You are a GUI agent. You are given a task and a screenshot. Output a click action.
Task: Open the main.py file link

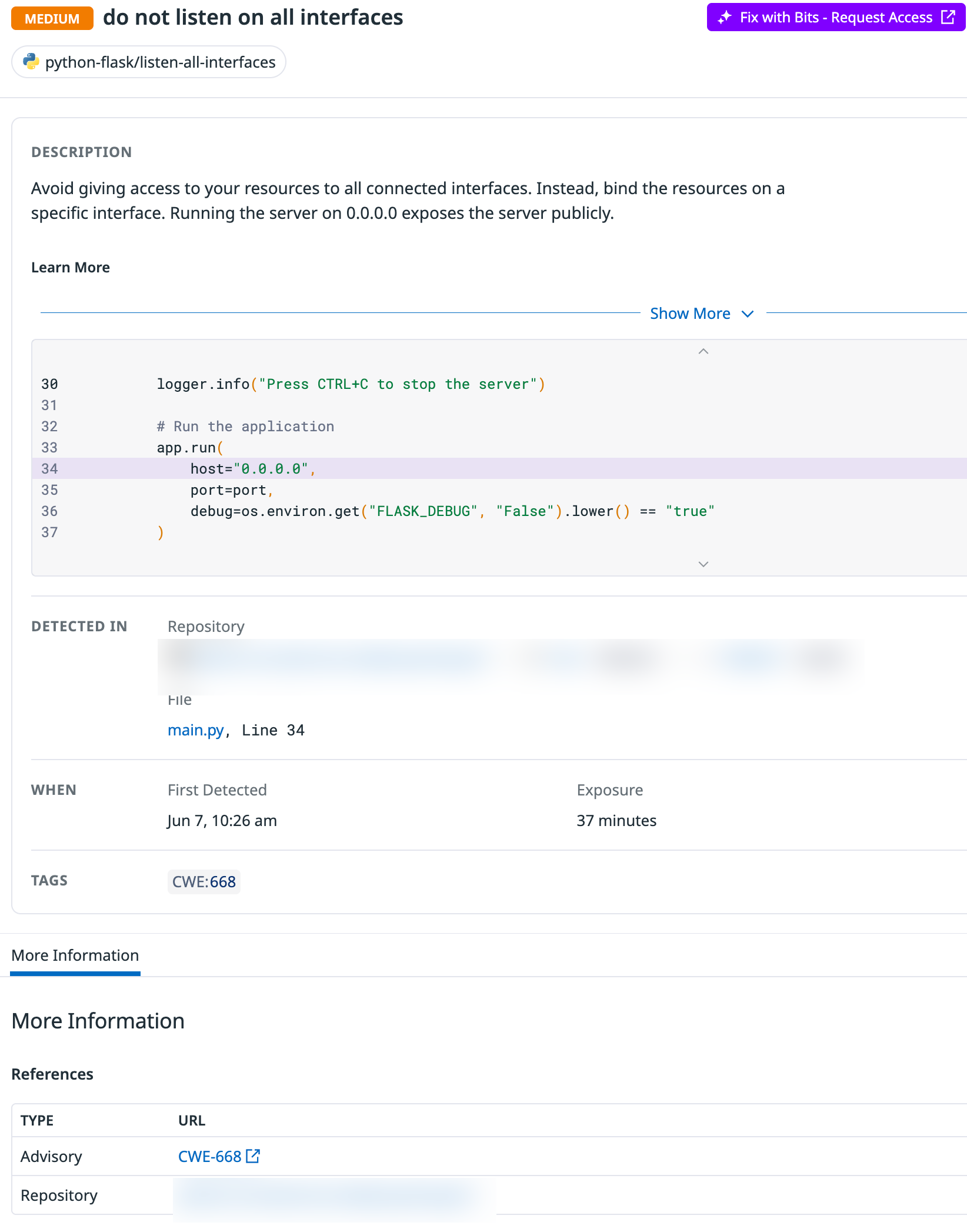pos(196,730)
